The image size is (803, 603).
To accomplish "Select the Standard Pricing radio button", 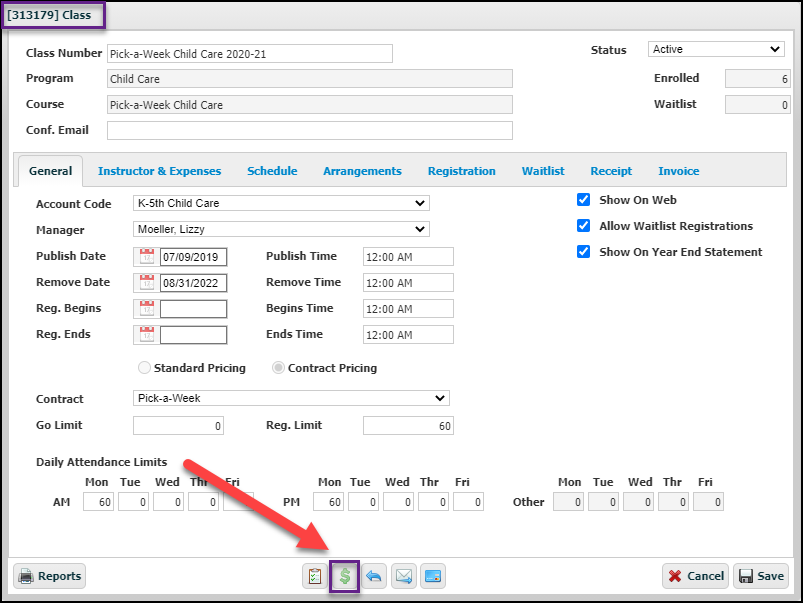I will point(144,368).
